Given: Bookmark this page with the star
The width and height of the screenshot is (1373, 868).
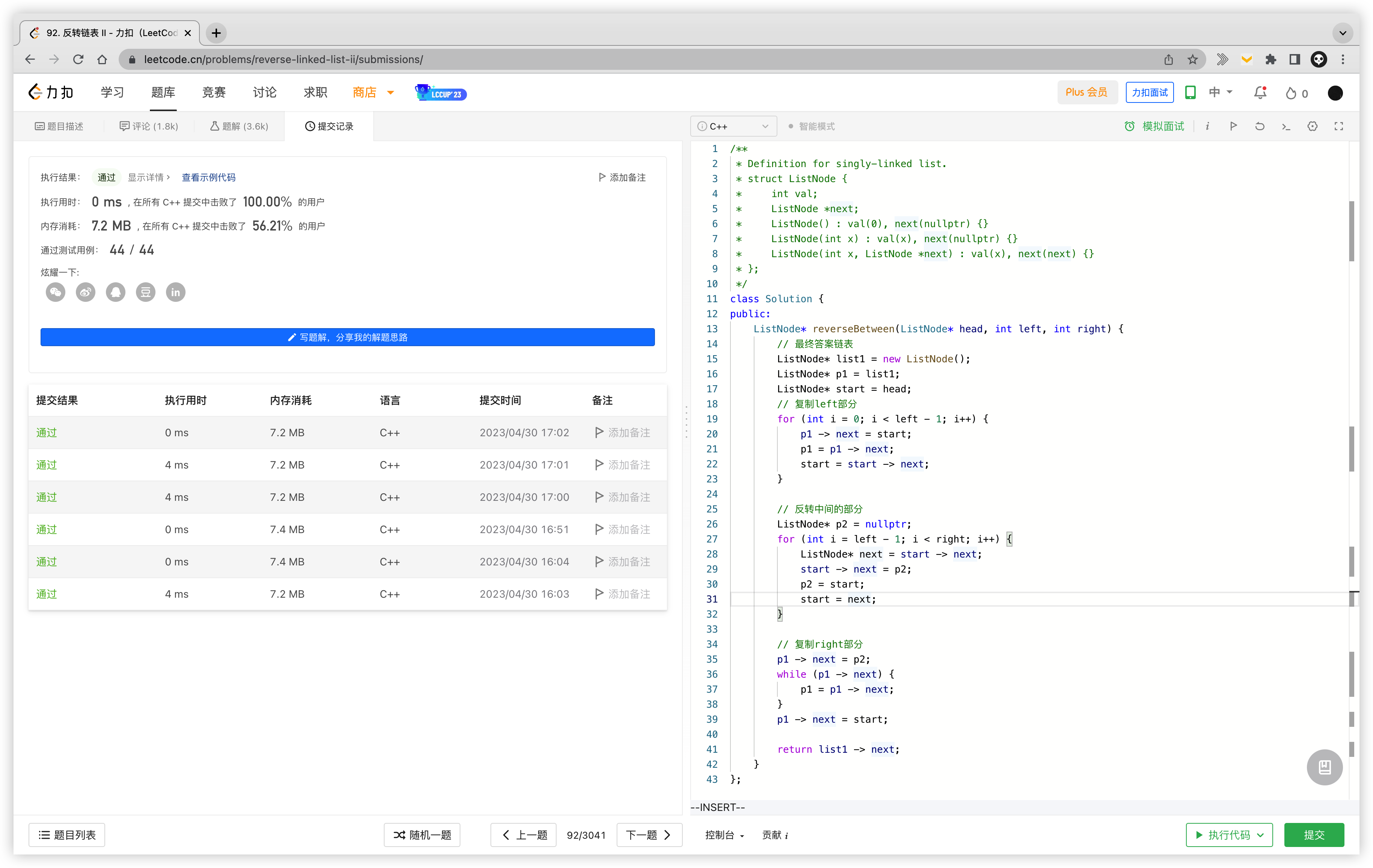Looking at the screenshot, I should [1192, 59].
